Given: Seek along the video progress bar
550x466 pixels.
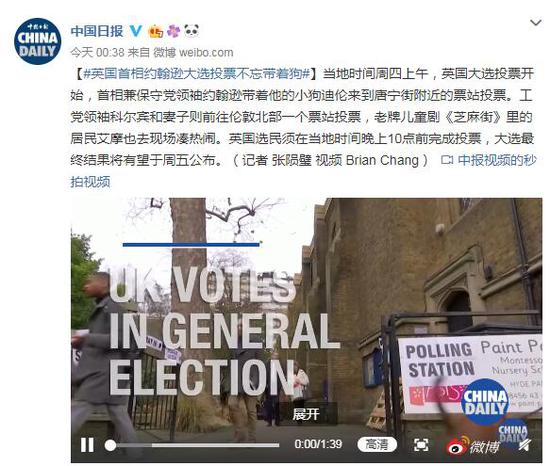Looking at the screenshot, I should tap(192, 445).
